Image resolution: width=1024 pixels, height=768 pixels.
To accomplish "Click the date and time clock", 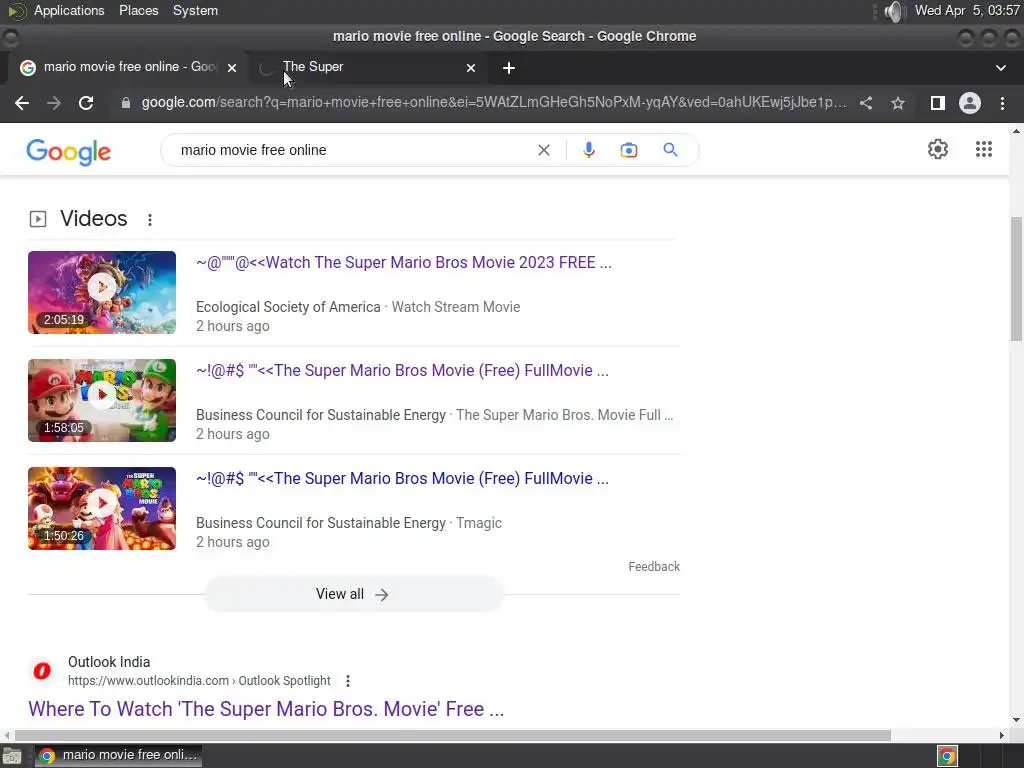I will [x=967, y=10].
